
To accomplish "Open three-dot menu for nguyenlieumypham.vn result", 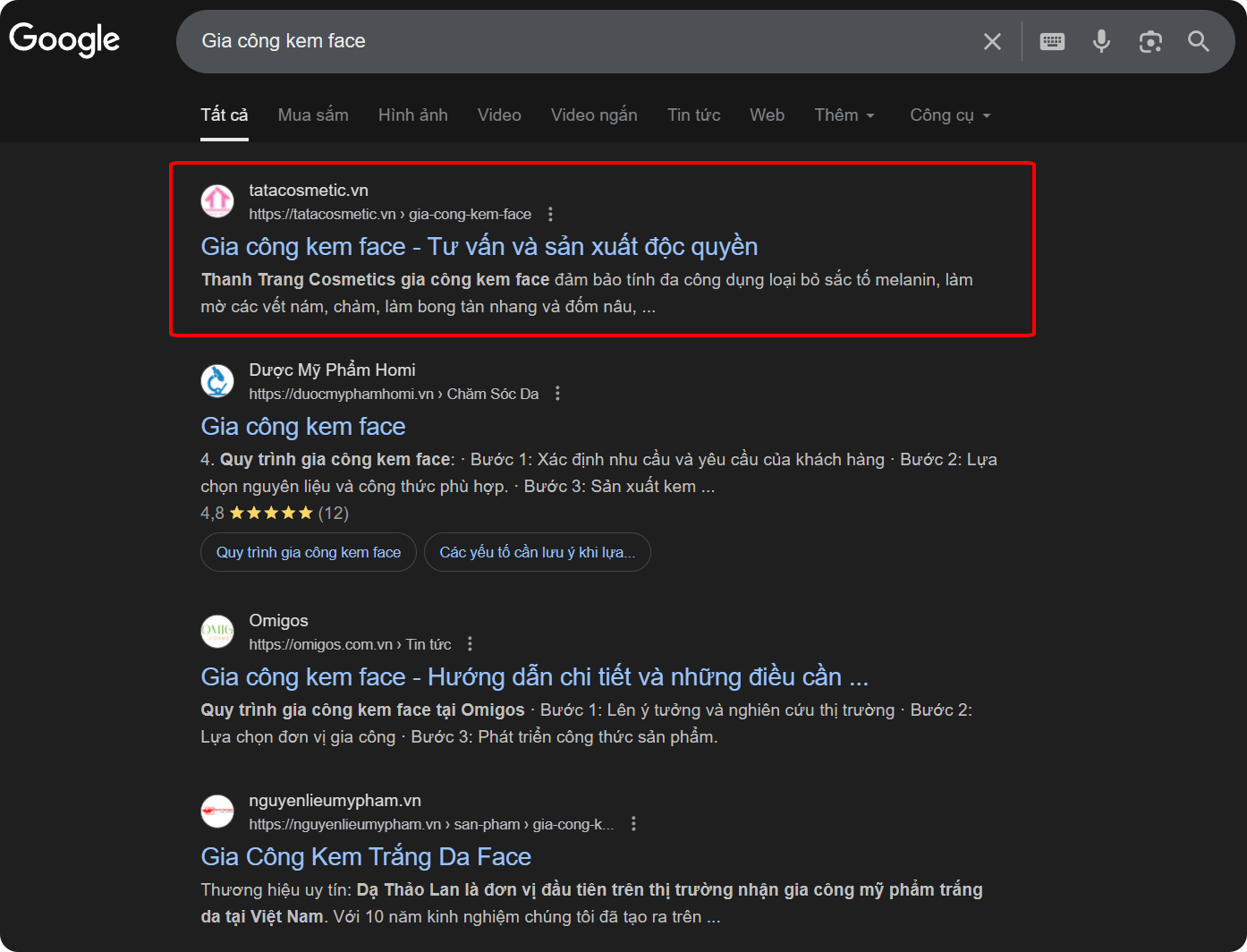I will coord(633,824).
